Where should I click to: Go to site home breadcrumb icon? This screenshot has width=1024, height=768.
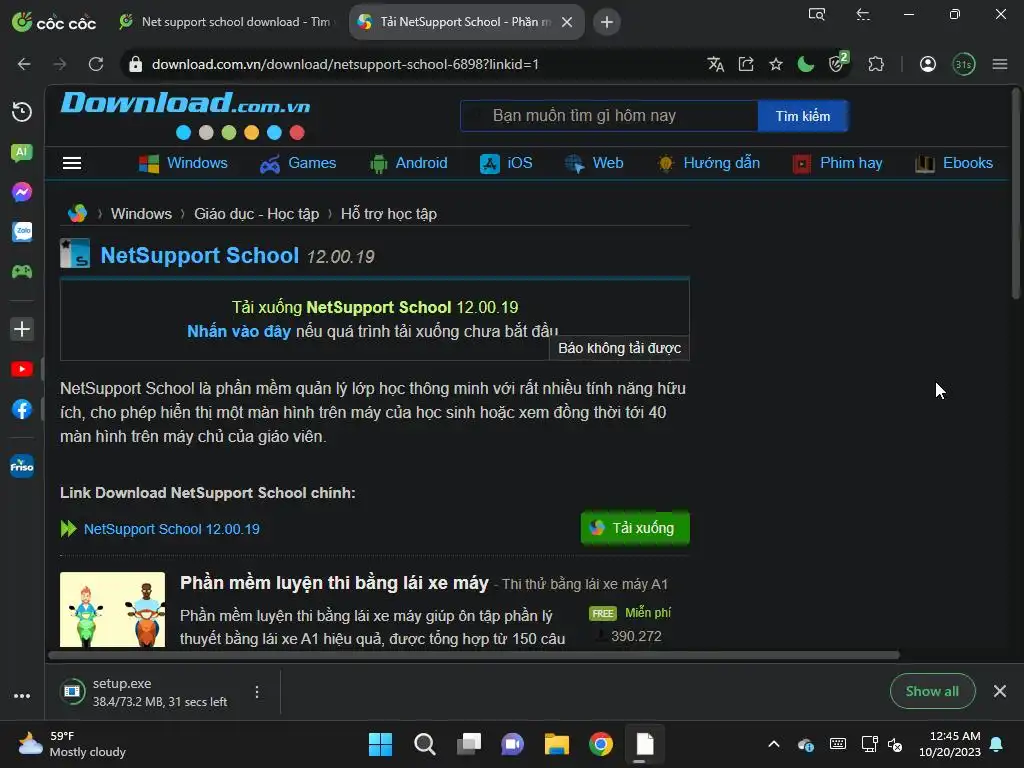pyautogui.click(x=77, y=214)
